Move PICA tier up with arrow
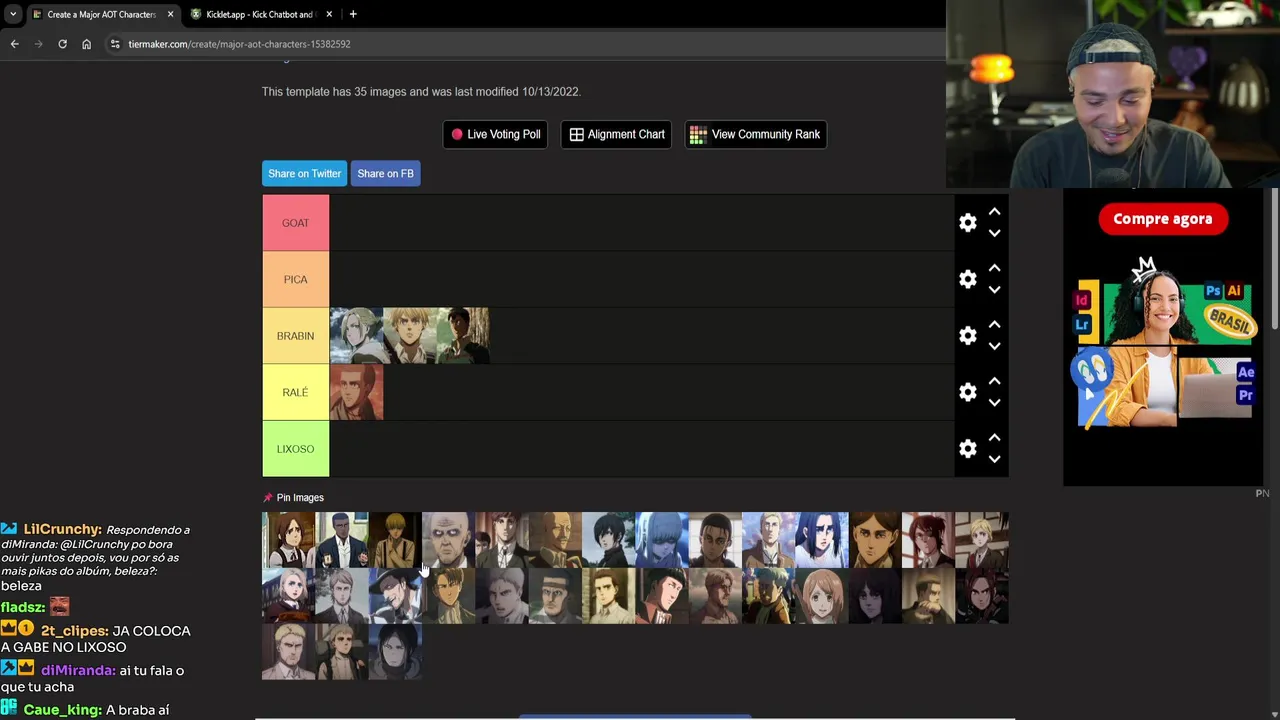This screenshot has width=1280, height=720. tap(994, 268)
